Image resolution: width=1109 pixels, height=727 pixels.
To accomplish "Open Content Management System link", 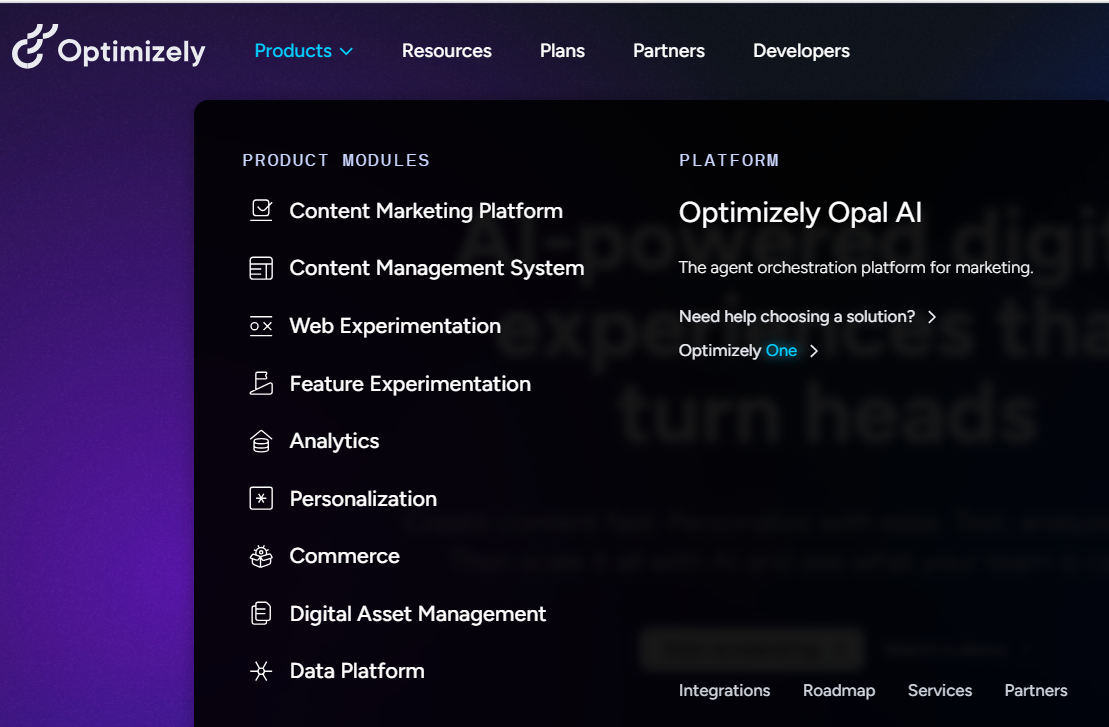I will [x=436, y=268].
